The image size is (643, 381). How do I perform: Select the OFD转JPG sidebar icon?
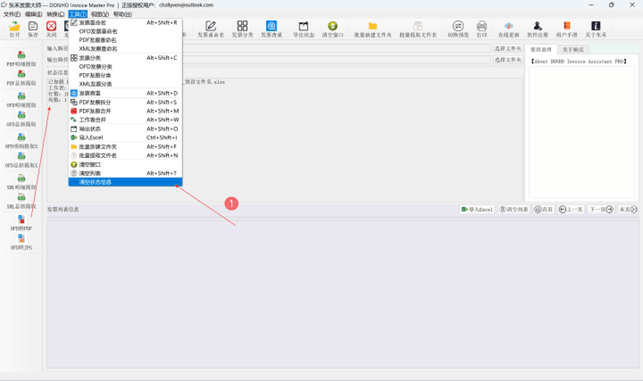pos(21,242)
